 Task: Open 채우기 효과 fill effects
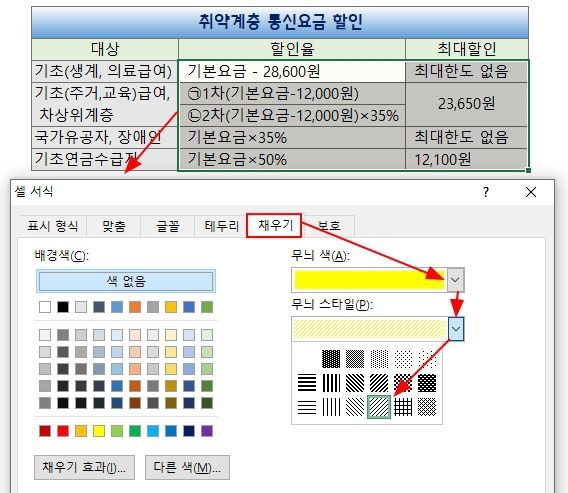(x=84, y=467)
